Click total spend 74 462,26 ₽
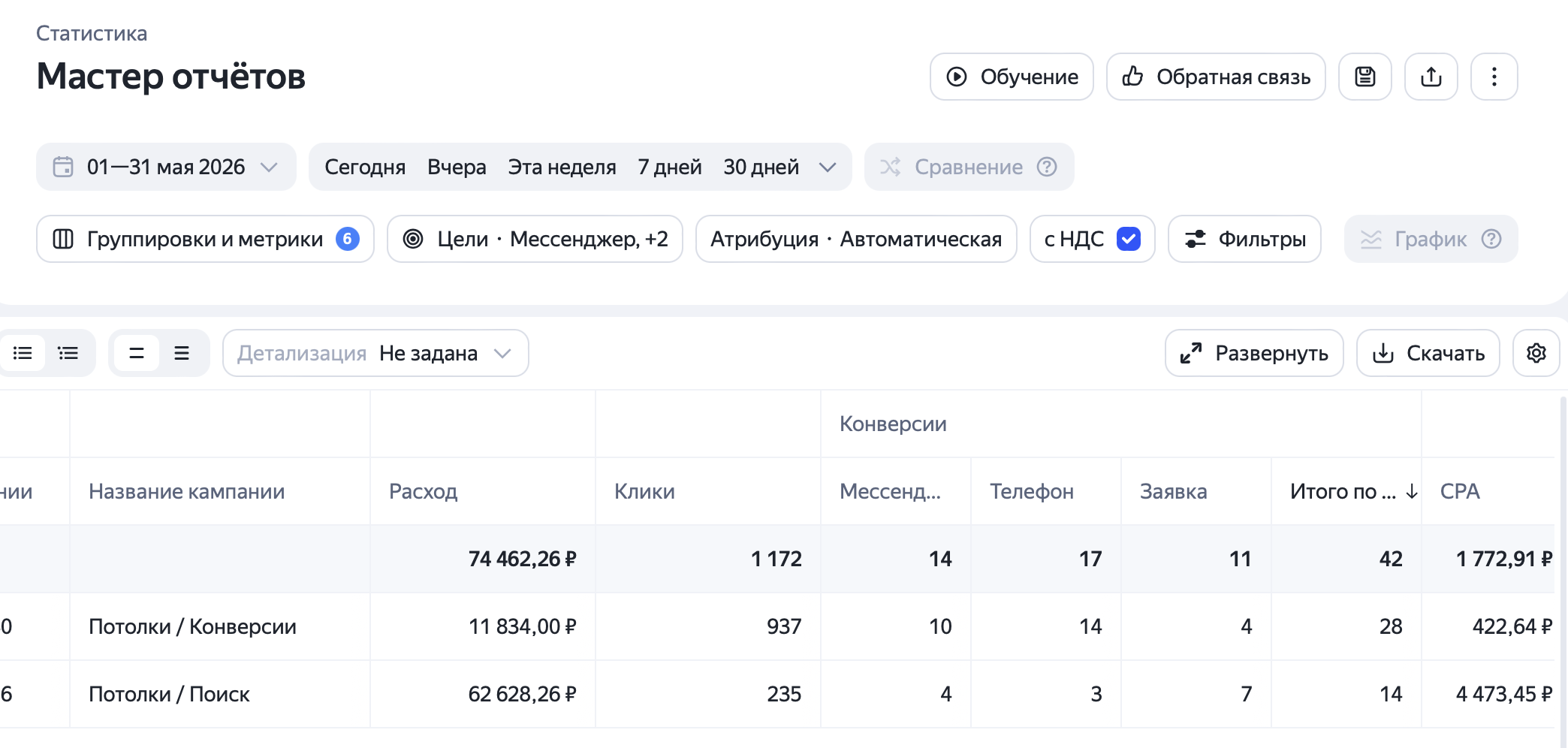Viewport: 1568px width, 748px height. (x=522, y=559)
